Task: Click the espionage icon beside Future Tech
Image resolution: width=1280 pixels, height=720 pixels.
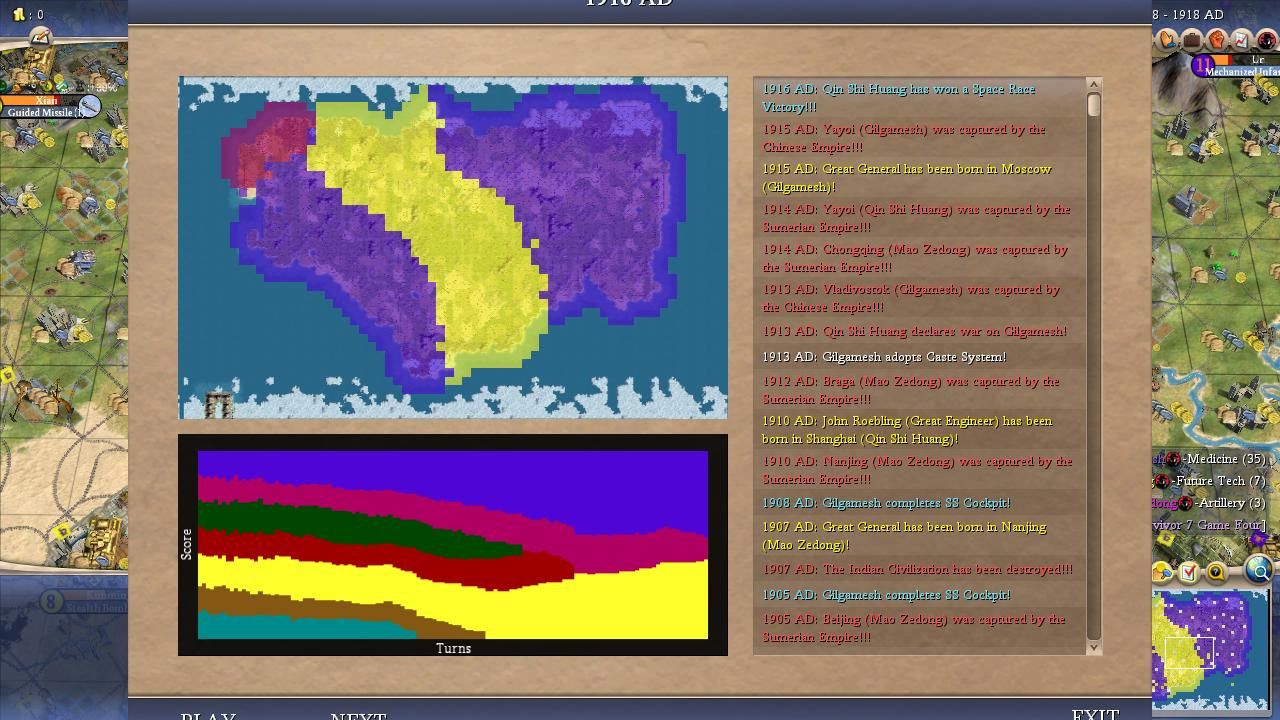Action: point(1162,481)
